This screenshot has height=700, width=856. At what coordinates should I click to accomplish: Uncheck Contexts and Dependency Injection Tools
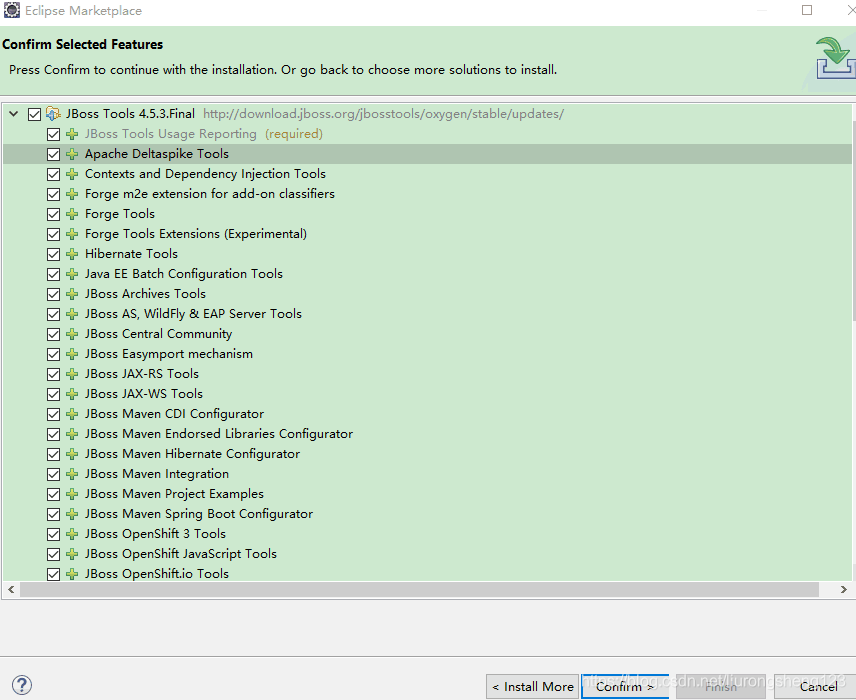pyautogui.click(x=54, y=174)
